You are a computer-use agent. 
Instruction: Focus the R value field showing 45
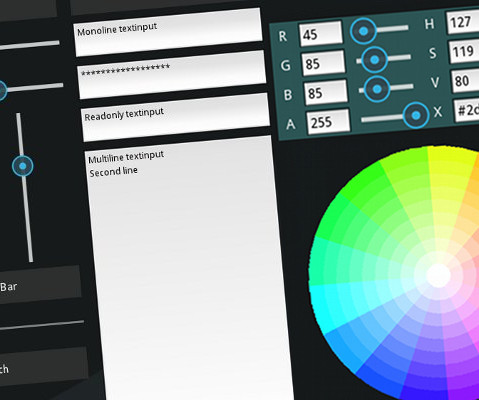click(321, 34)
